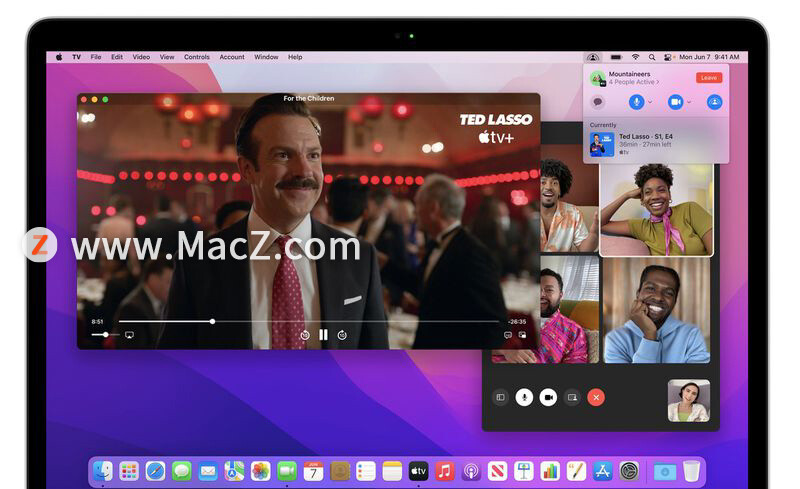Open Podcasts from the Dock
Screen dimensions: 800x489
(x=471, y=471)
